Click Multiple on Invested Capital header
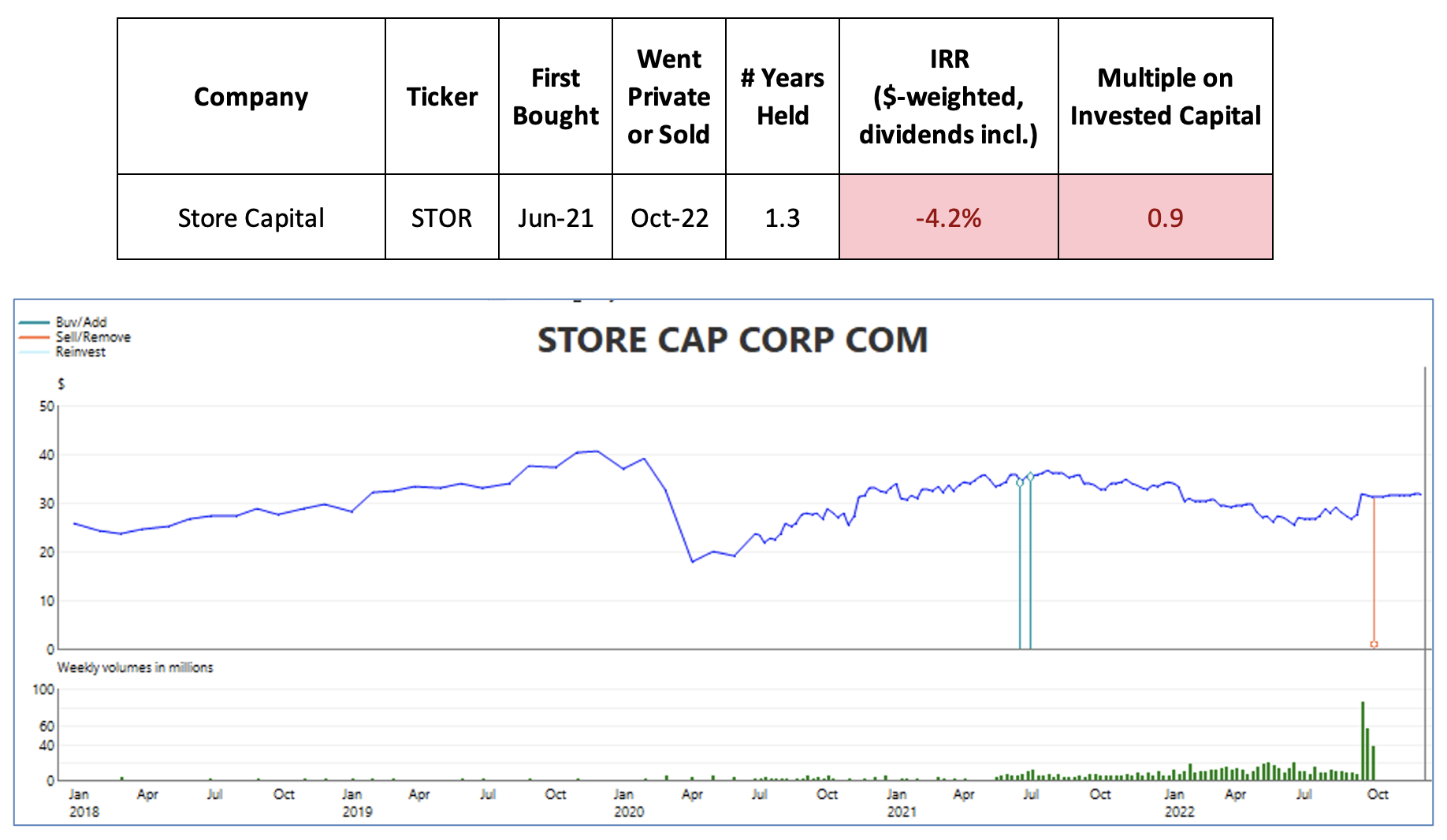This screenshot has width=1447, height=840. pyautogui.click(x=1165, y=97)
